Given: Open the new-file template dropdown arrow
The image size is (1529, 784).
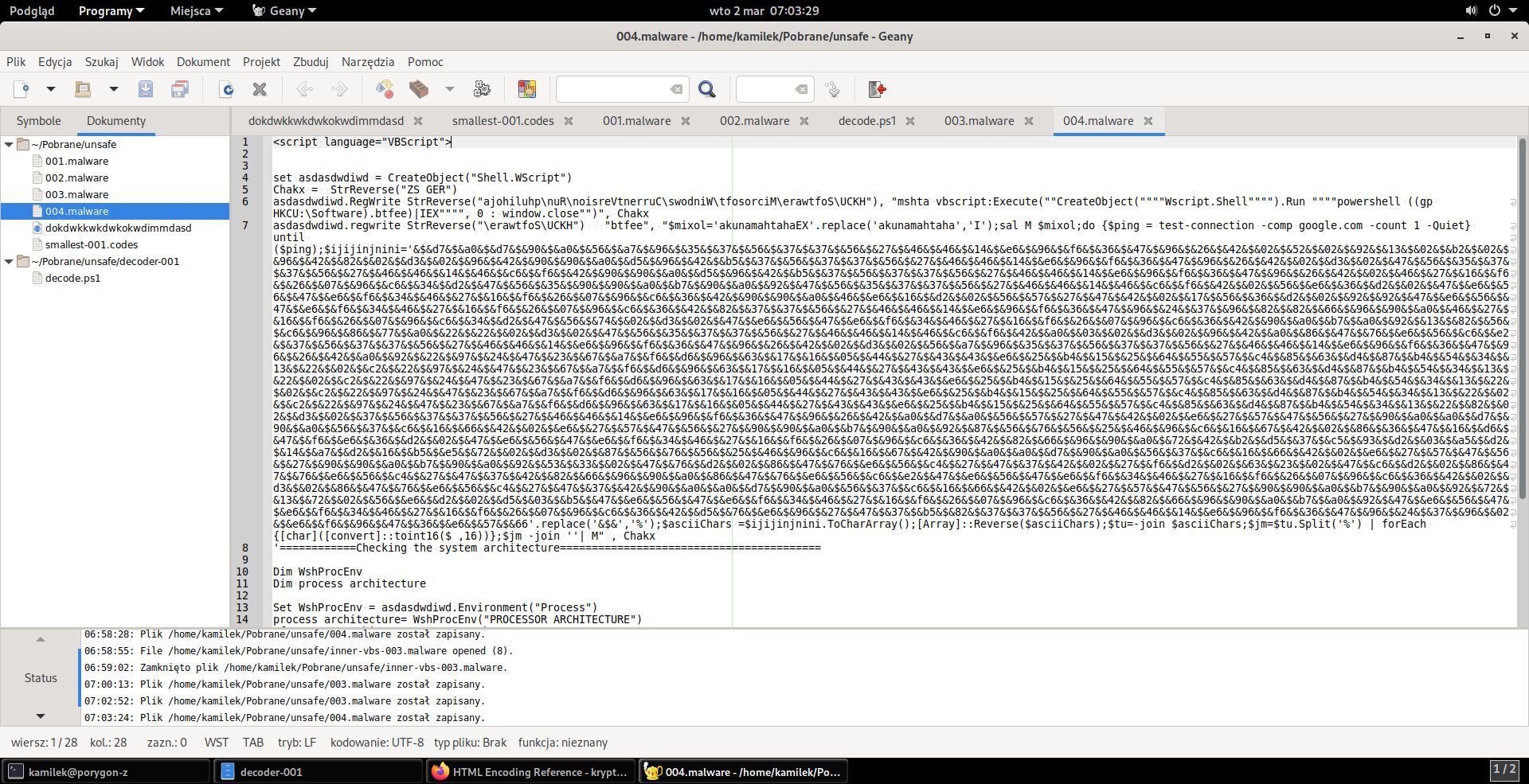Looking at the screenshot, I should coord(50,89).
